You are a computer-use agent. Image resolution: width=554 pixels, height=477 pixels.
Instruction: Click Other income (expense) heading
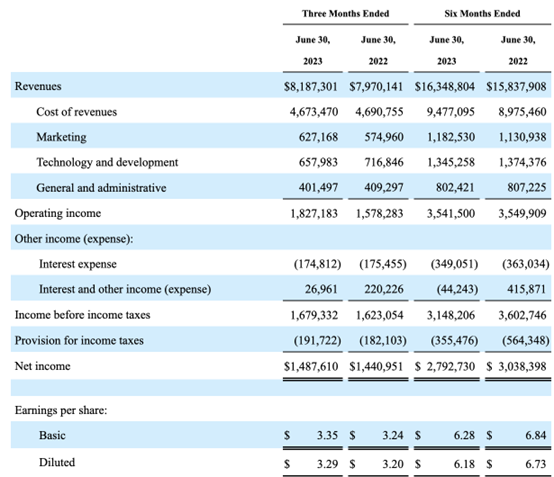74,239
